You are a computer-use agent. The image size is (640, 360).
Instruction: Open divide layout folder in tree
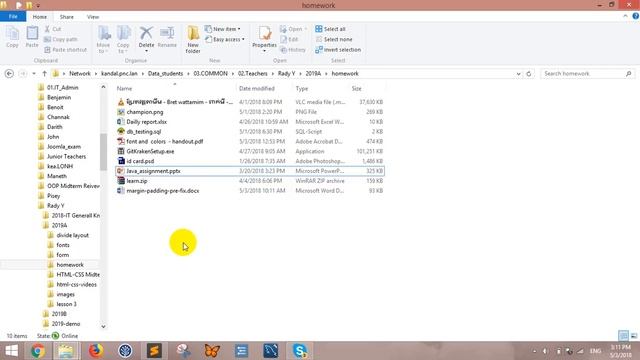point(73,235)
